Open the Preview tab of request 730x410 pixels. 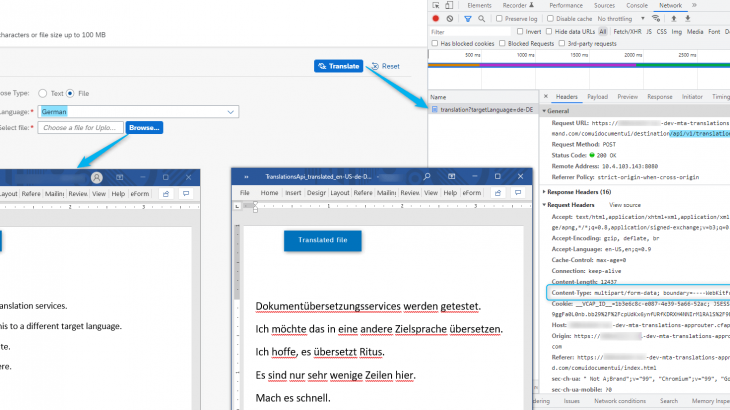point(627,97)
